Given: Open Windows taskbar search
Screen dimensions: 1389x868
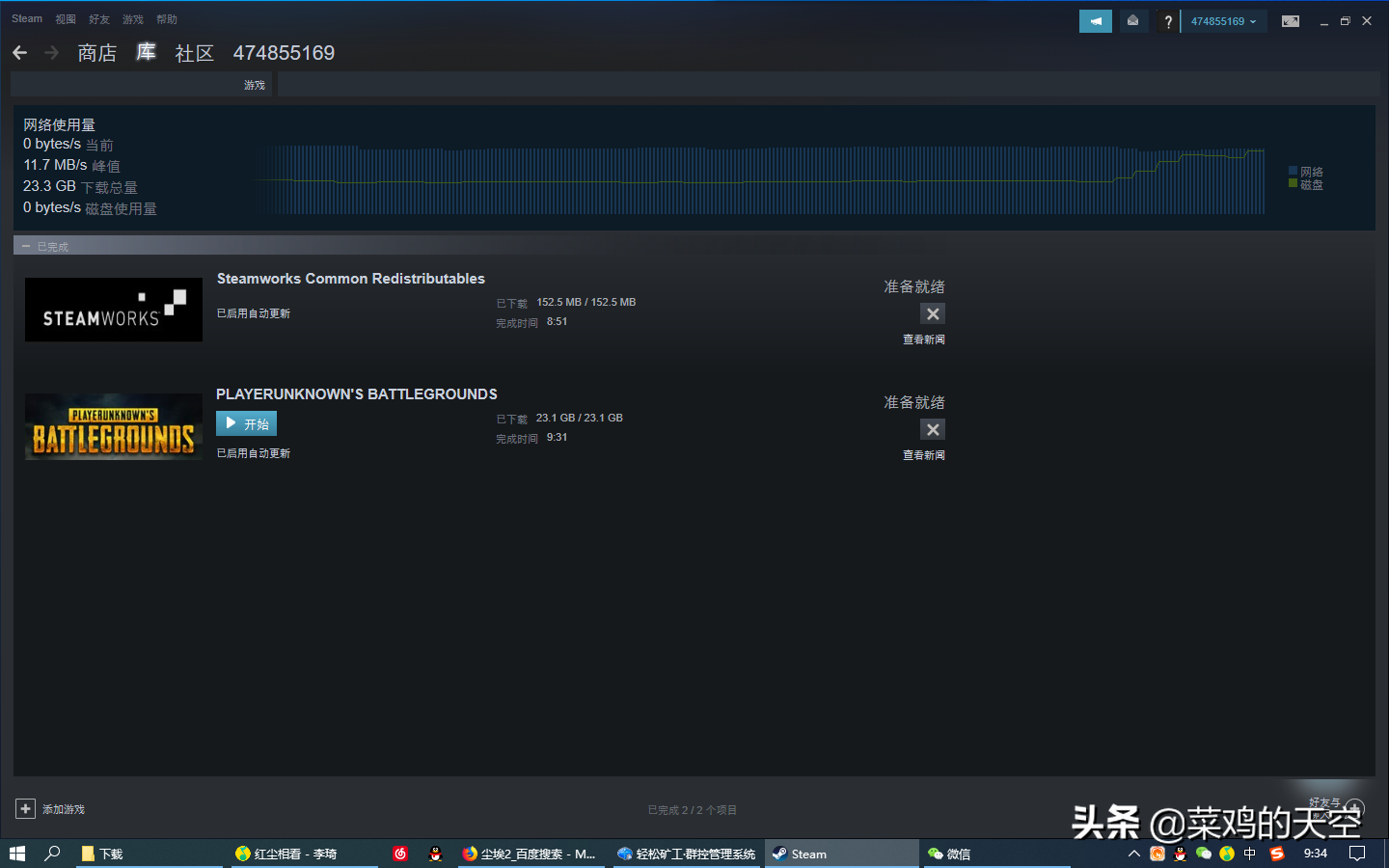Looking at the screenshot, I should 53,854.
